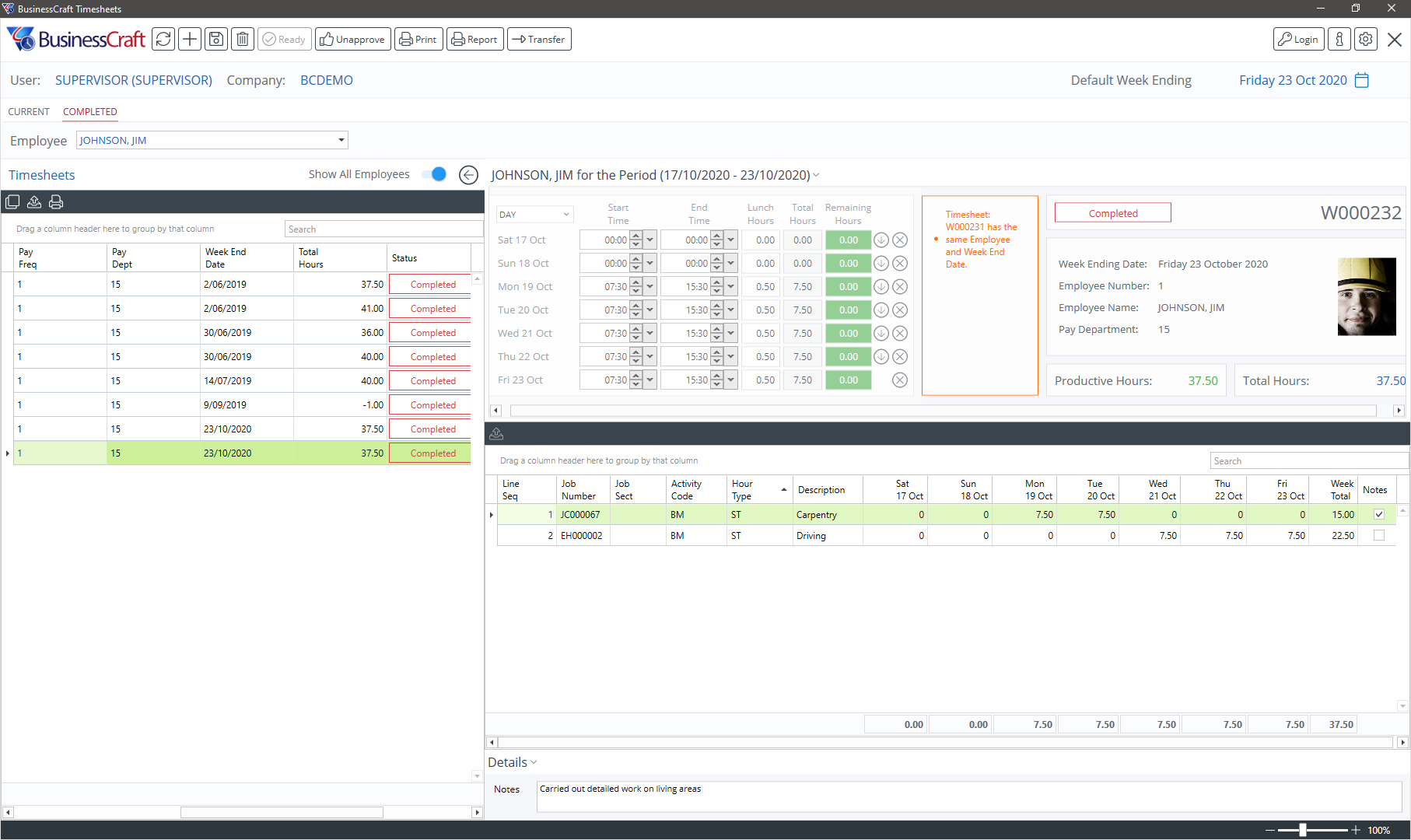Screen dimensions: 1411x840
Task: Uncheck Notes checkbox for Carpentry line
Action: coord(1379,514)
